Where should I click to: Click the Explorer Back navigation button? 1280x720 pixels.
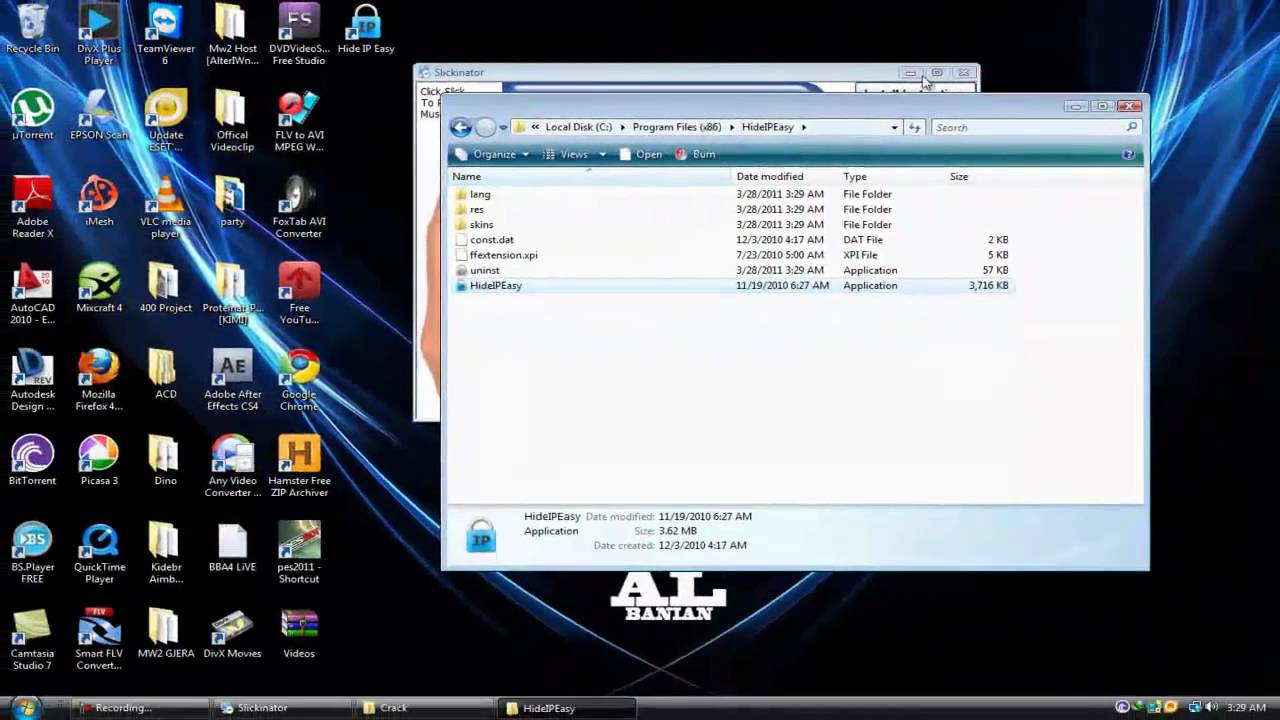[460, 127]
